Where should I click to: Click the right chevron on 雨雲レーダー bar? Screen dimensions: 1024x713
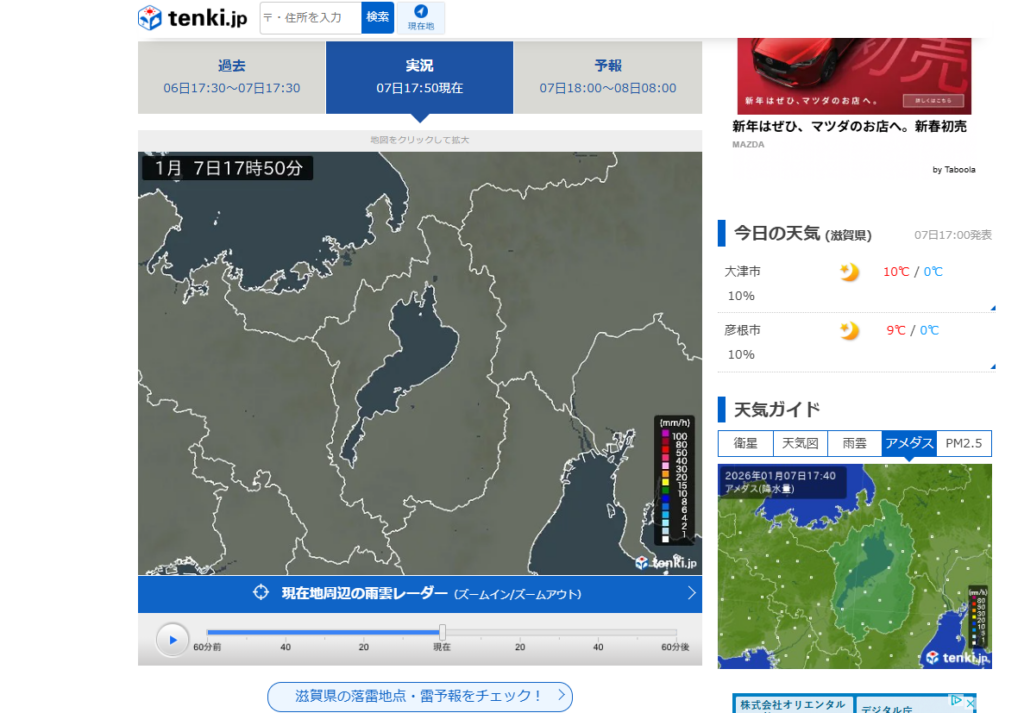[x=691, y=593]
